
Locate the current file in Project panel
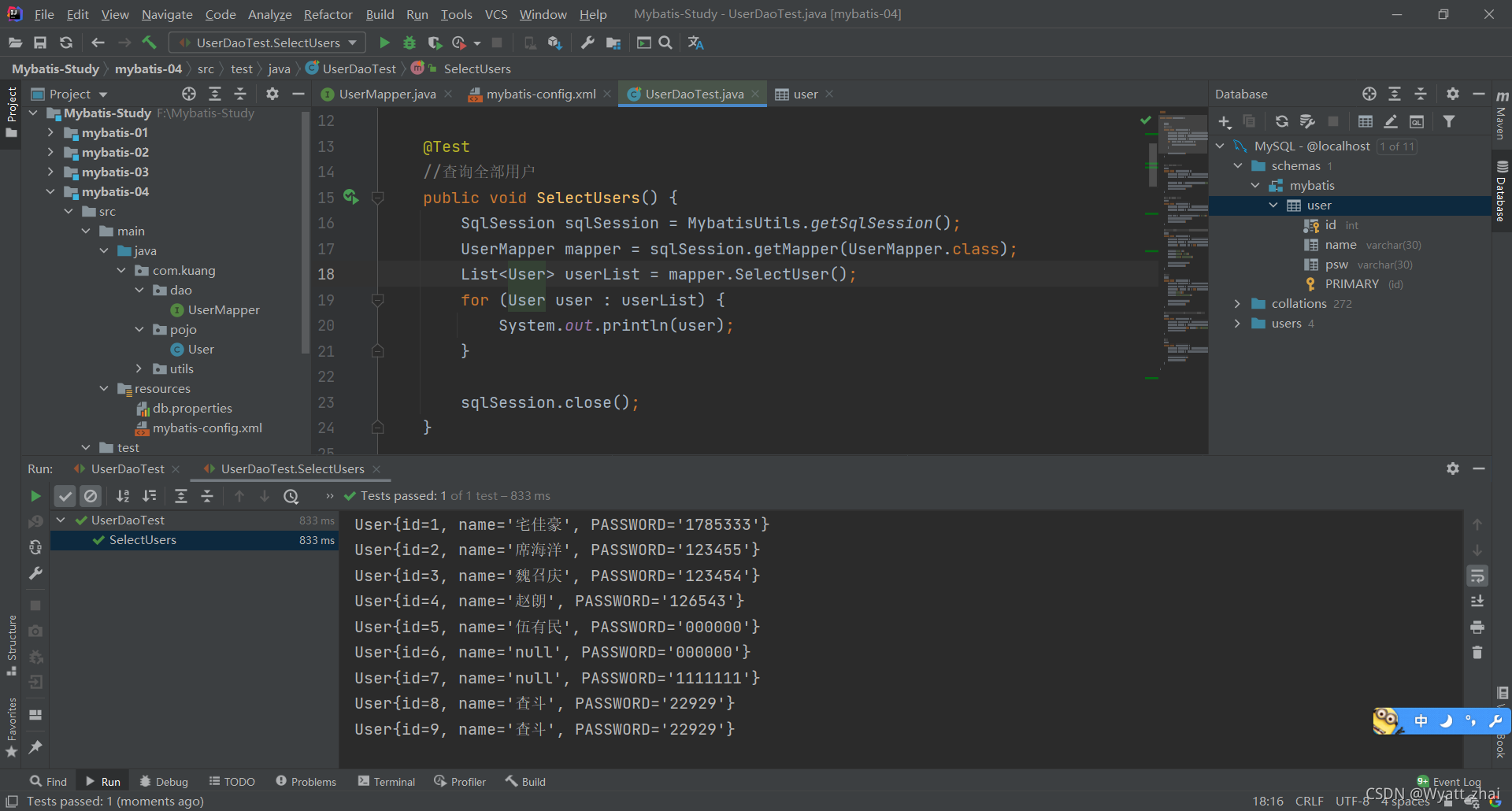click(x=189, y=94)
